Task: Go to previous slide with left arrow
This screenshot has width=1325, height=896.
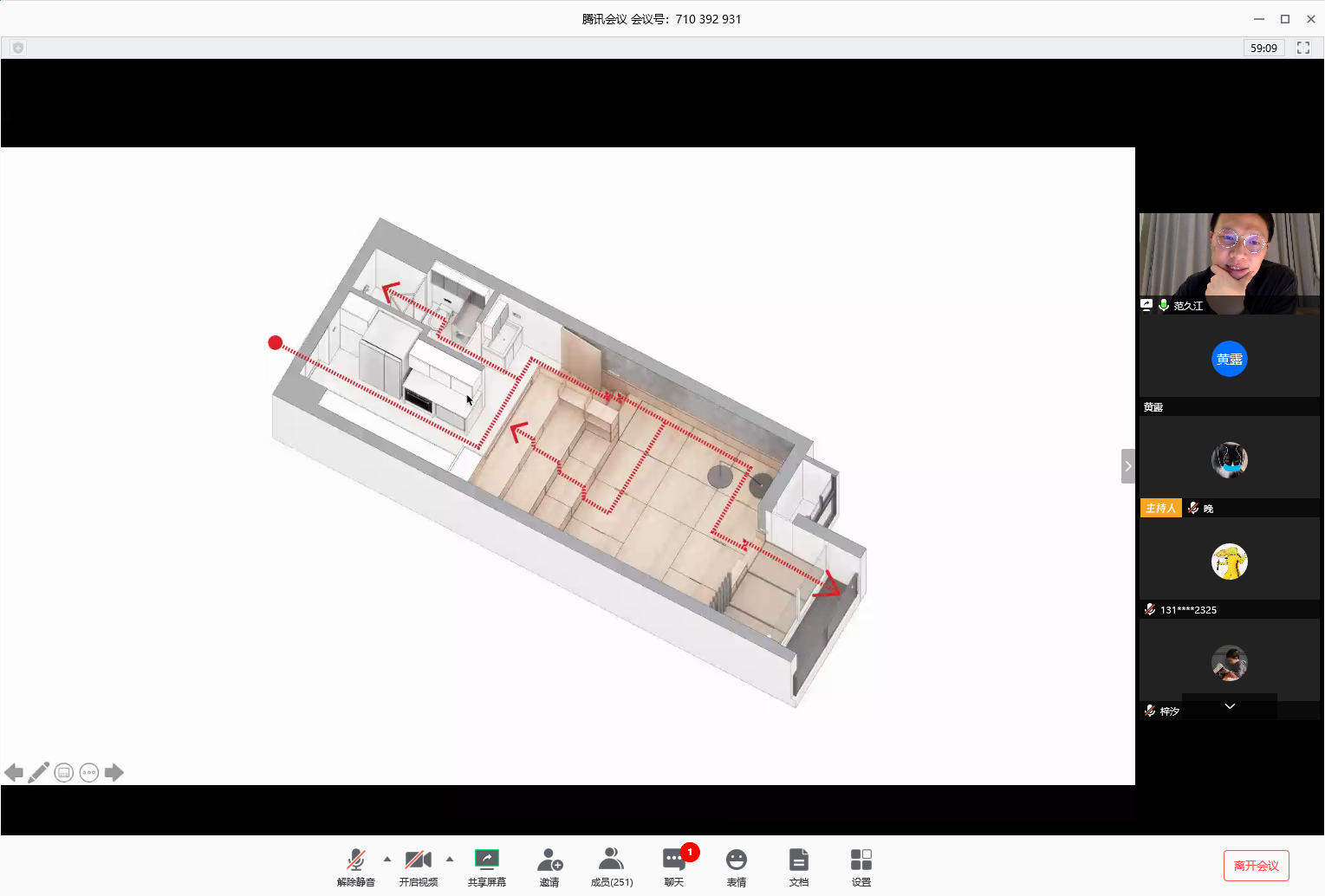Action: pos(14,772)
